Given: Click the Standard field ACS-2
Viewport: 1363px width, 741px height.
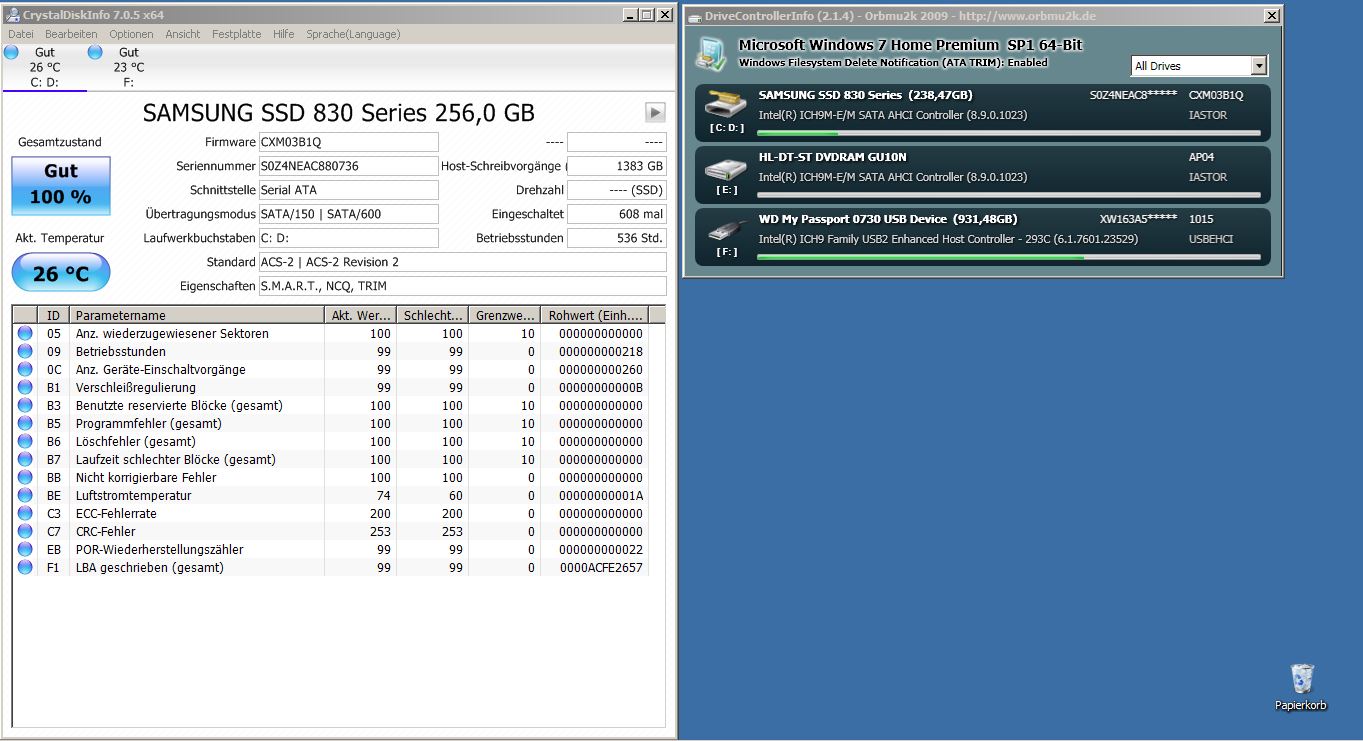Looking at the screenshot, I should (462, 262).
